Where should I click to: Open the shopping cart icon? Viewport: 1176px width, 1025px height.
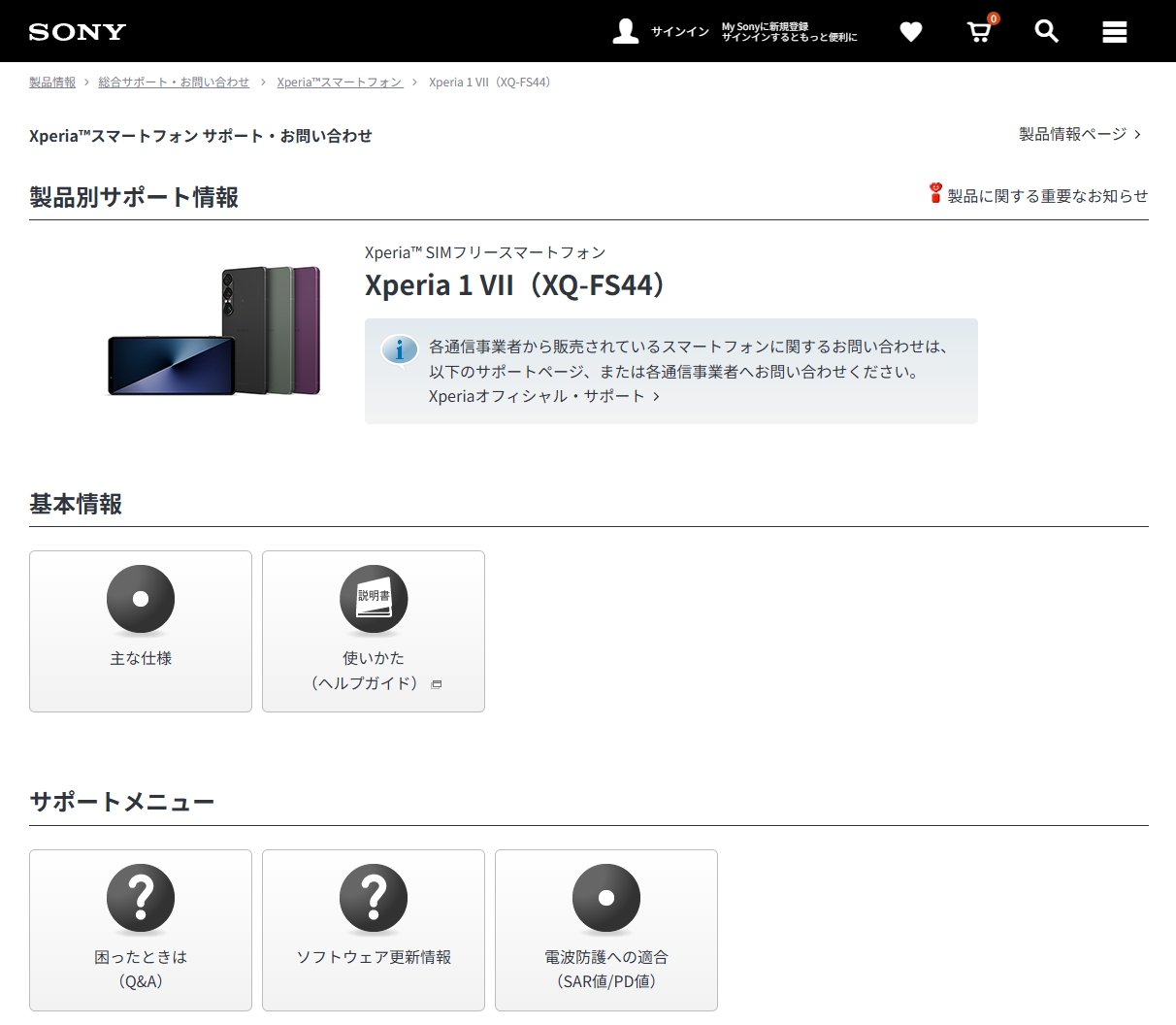click(x=980, y=31)
